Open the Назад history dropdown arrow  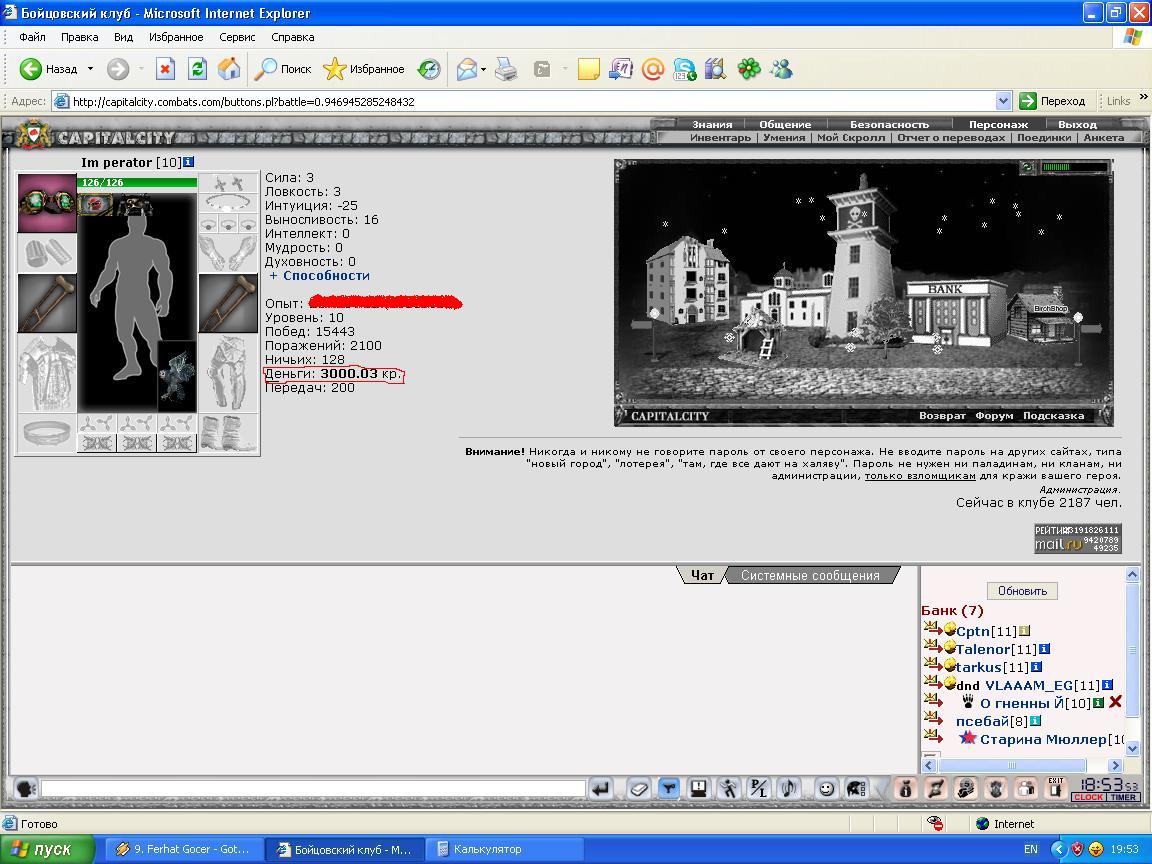90,69
